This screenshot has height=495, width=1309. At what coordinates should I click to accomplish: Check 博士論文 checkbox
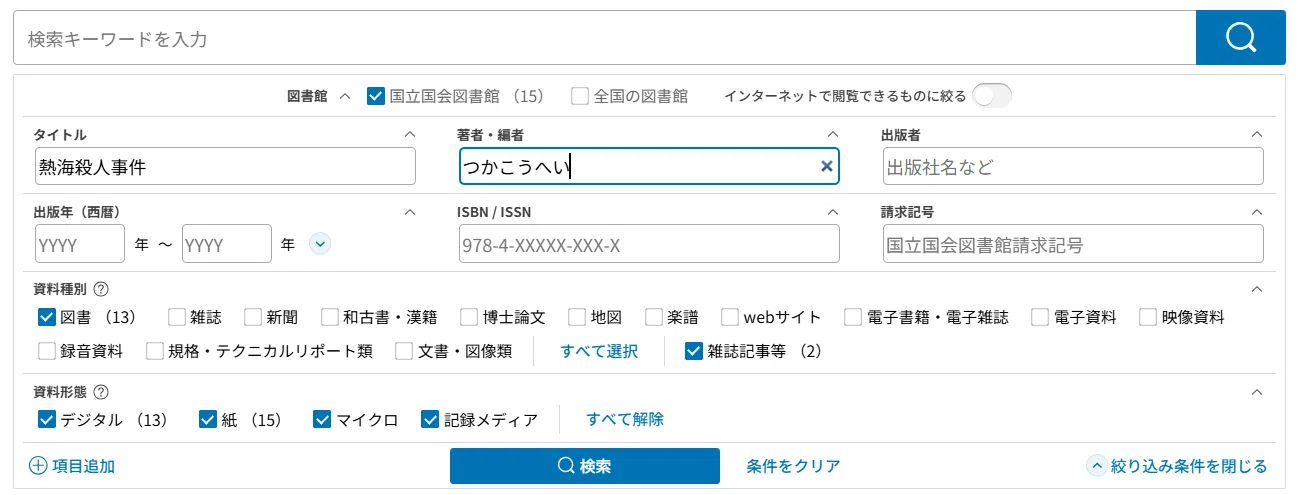tap(469, 317)
